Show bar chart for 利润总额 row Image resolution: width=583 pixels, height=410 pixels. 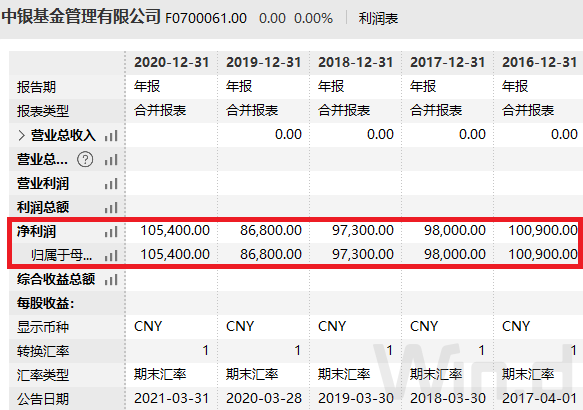click(111, 207)
